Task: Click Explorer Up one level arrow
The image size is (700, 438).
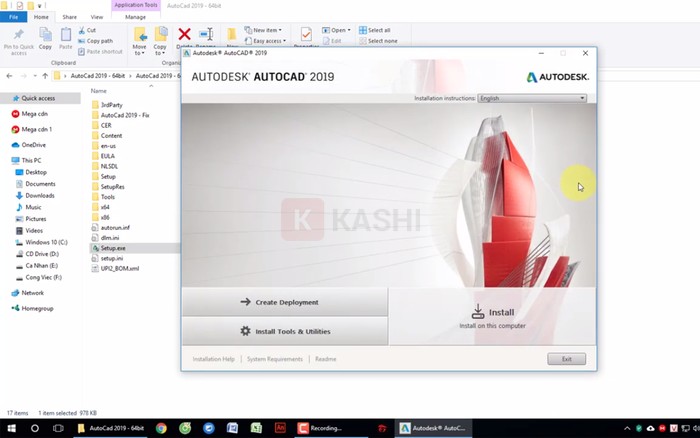Action: (x=45, y=76)
